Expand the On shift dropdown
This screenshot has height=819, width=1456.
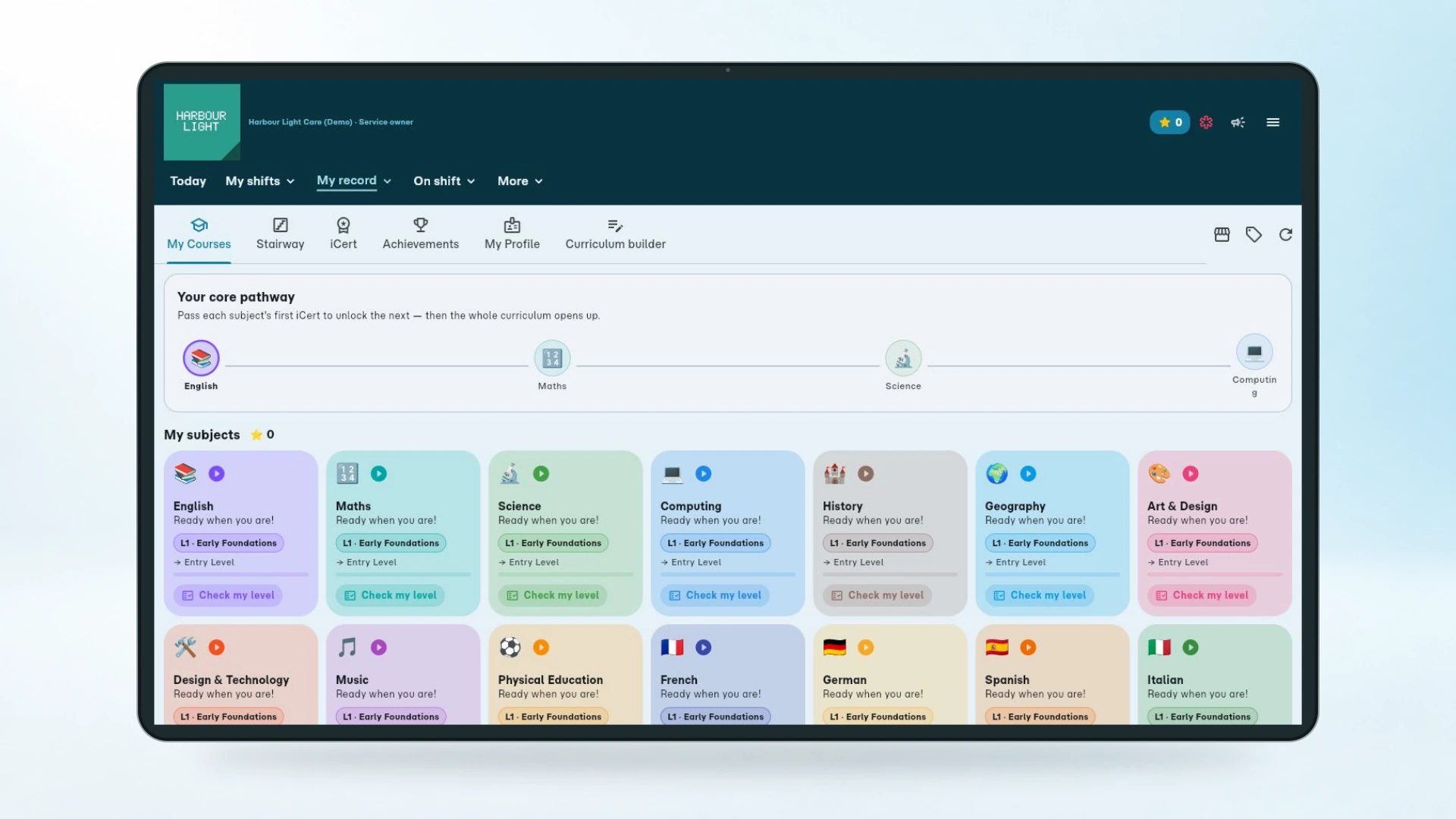pyautogui.click(x=444, y=181)
